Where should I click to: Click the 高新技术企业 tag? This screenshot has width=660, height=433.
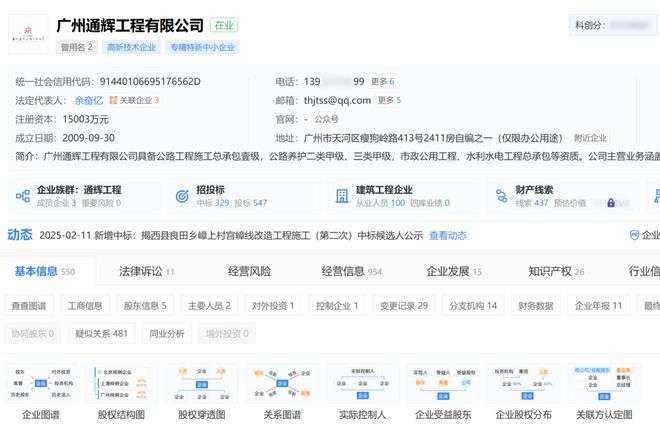(131, 47)
